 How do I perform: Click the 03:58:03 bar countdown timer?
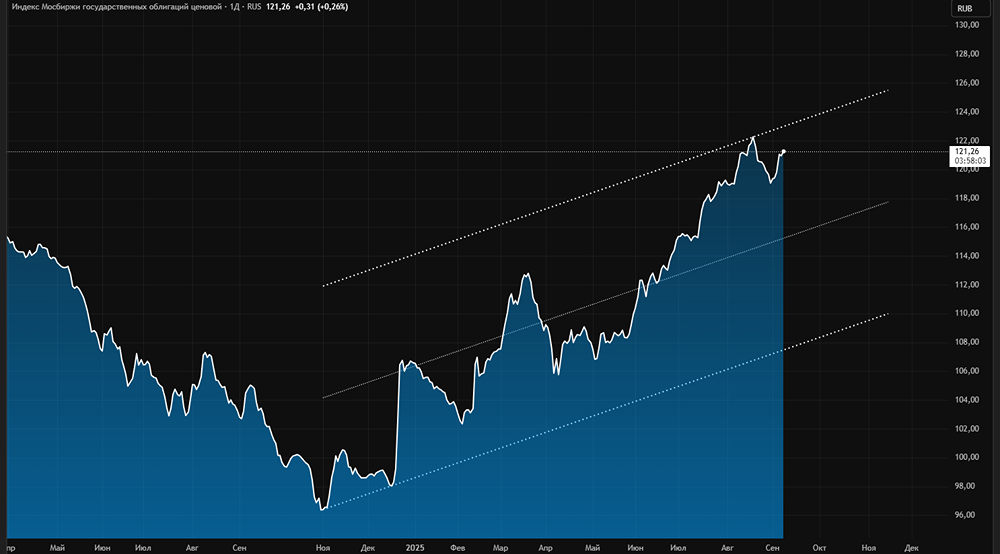(x=970, y=161)
